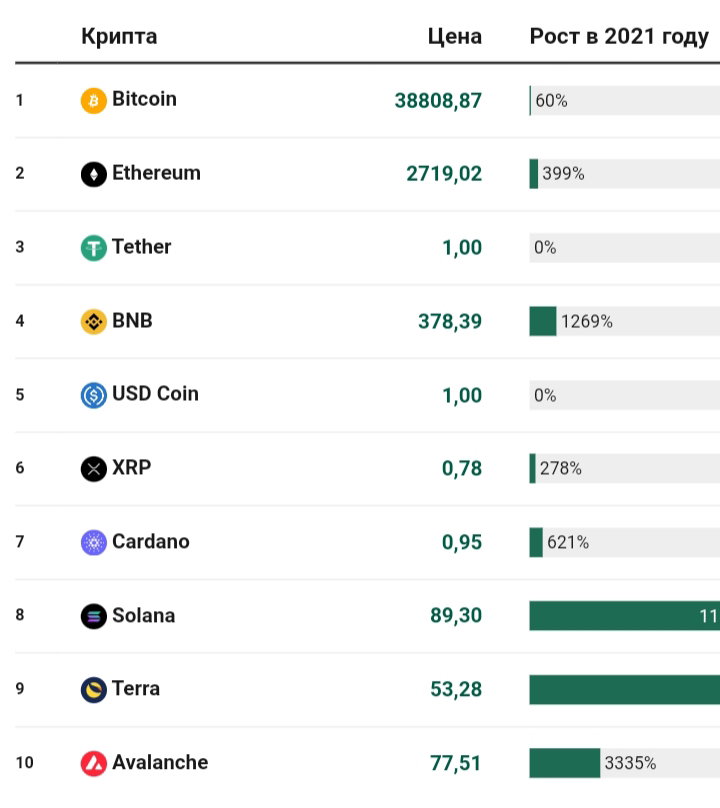The height and width of the screenshot is (808, 720).
Task: Click the Tether logo icon
Action: (x=94, y=248)
